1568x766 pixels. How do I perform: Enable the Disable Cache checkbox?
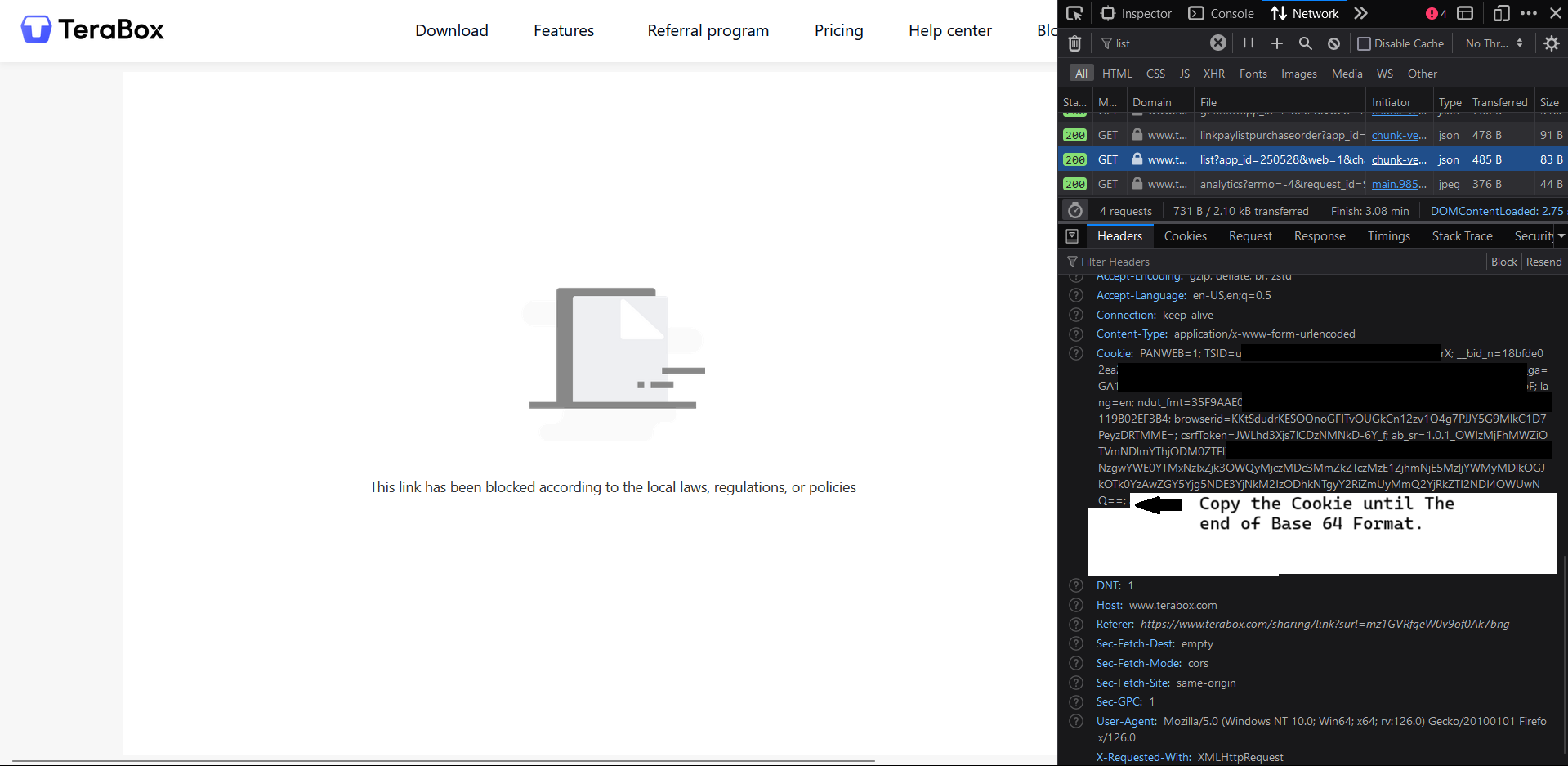(x=1364, y=43)
